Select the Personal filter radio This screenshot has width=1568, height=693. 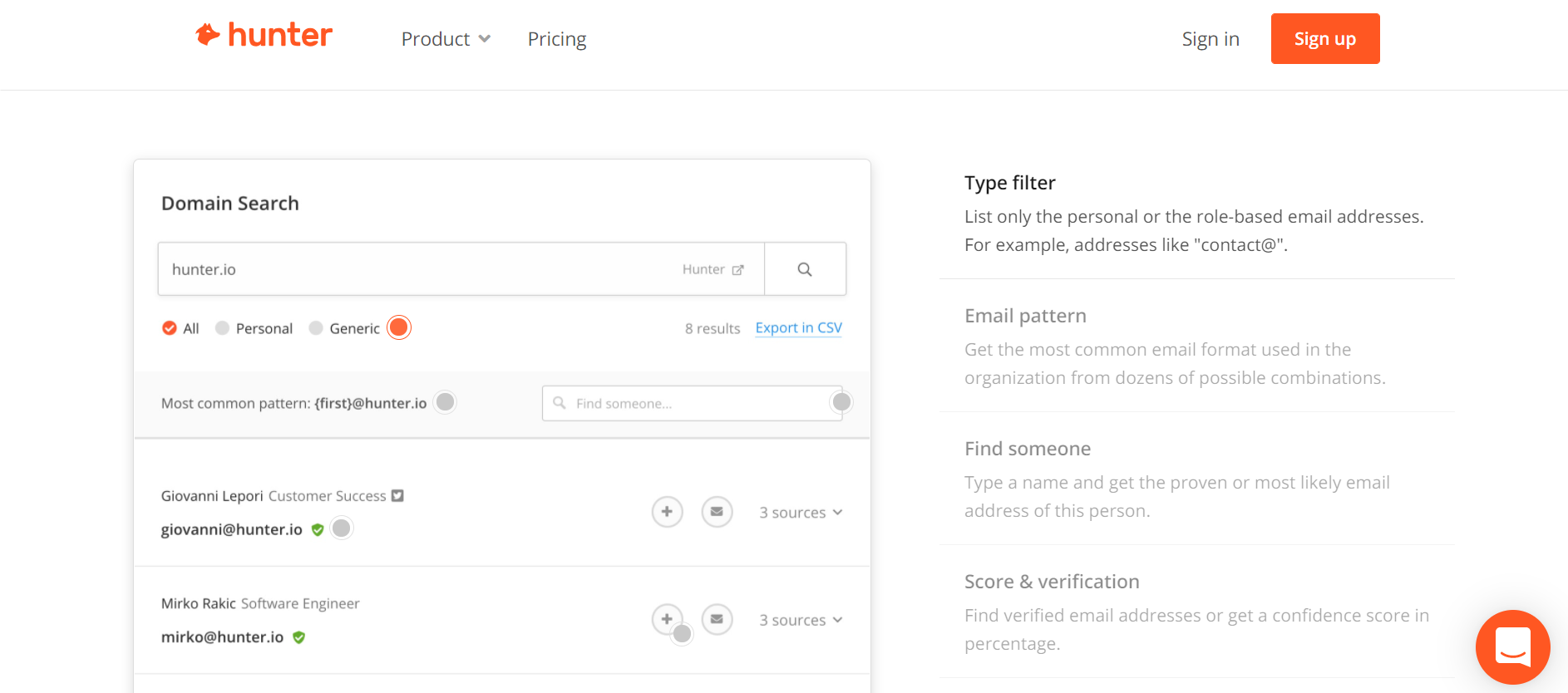tap(222, 328)
